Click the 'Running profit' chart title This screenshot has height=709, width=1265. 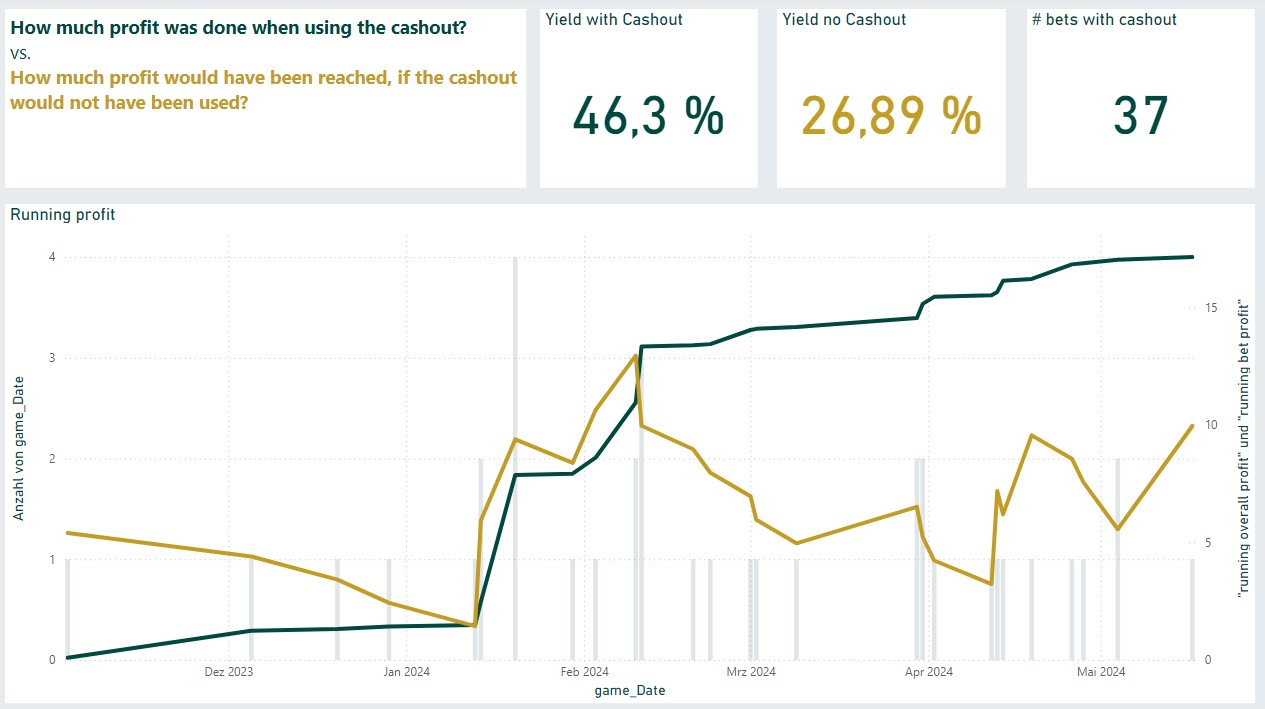[x=62, y=214]
